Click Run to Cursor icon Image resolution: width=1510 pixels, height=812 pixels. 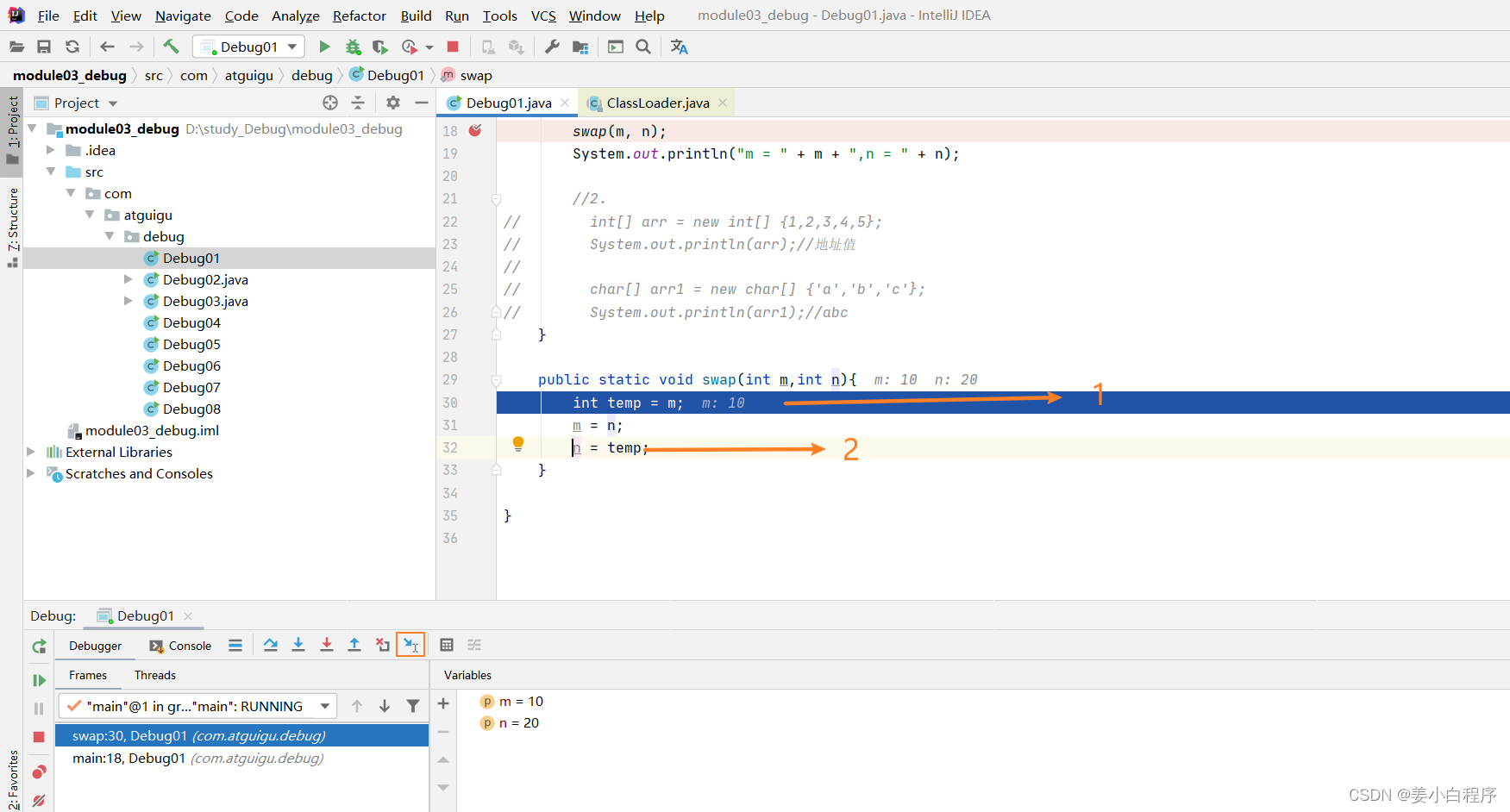tap(410, 645)
